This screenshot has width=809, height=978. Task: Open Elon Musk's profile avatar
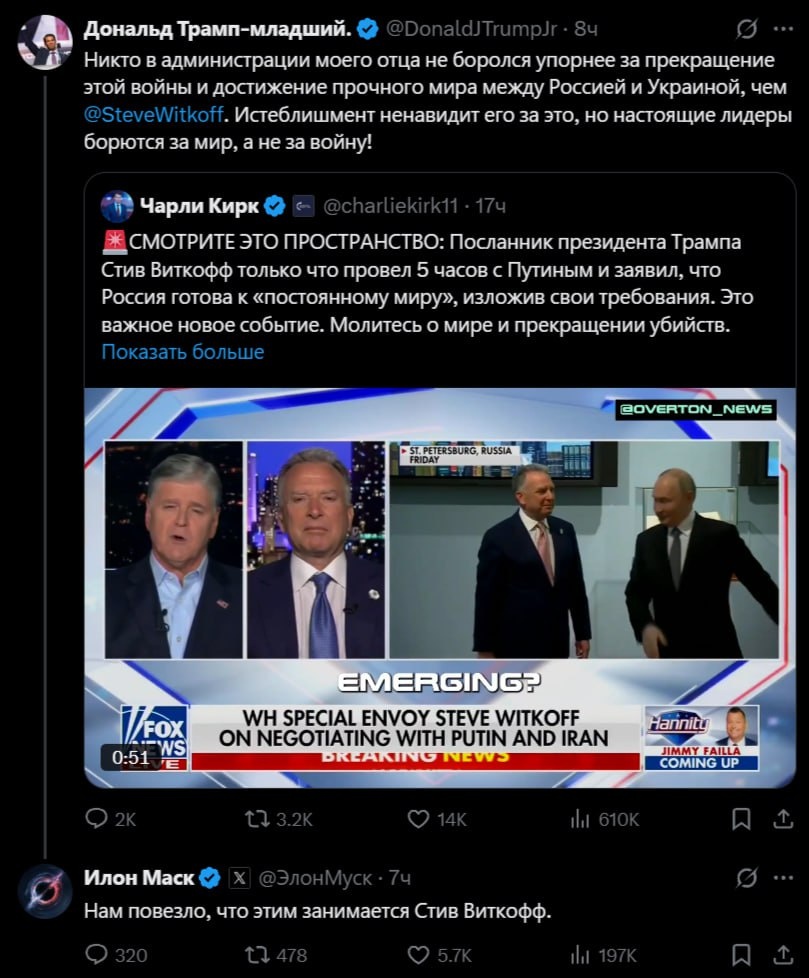point(45,892)
